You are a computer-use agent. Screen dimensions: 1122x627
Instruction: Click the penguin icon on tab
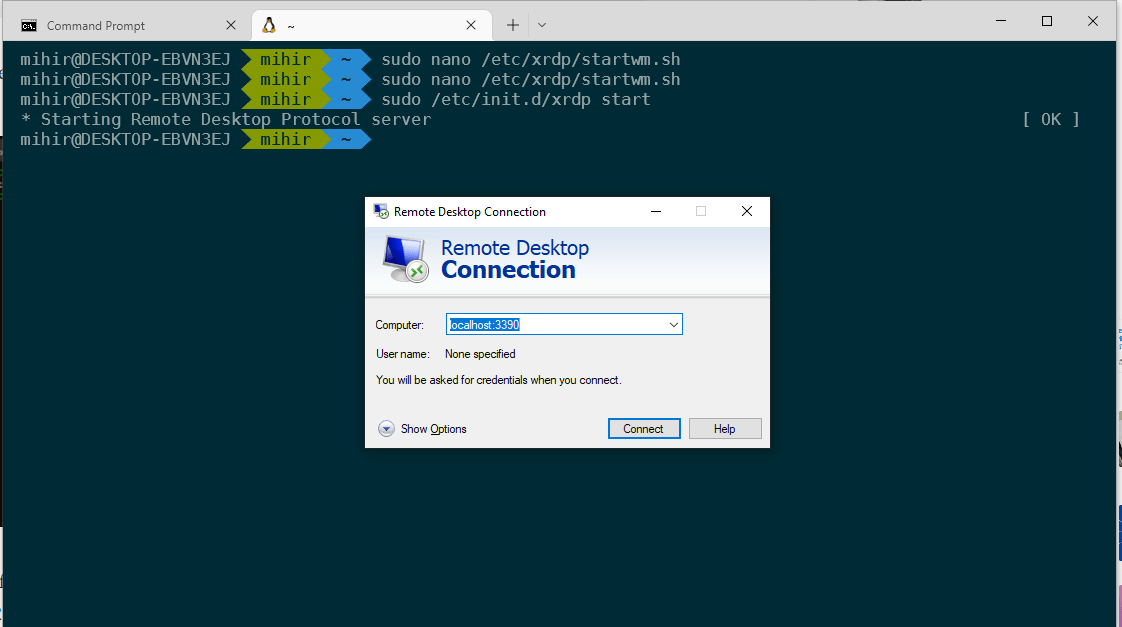pyautogui.click(x=269, y=25)
